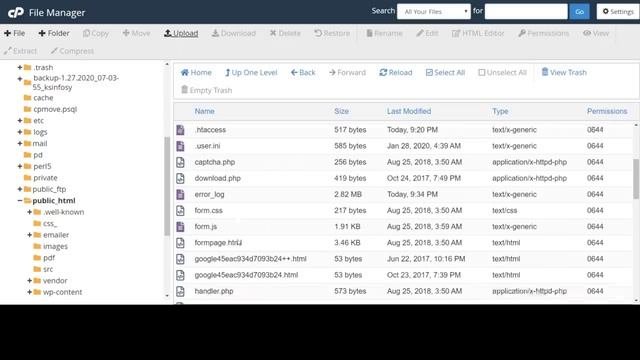Click the .htaccess file icon

180,130
